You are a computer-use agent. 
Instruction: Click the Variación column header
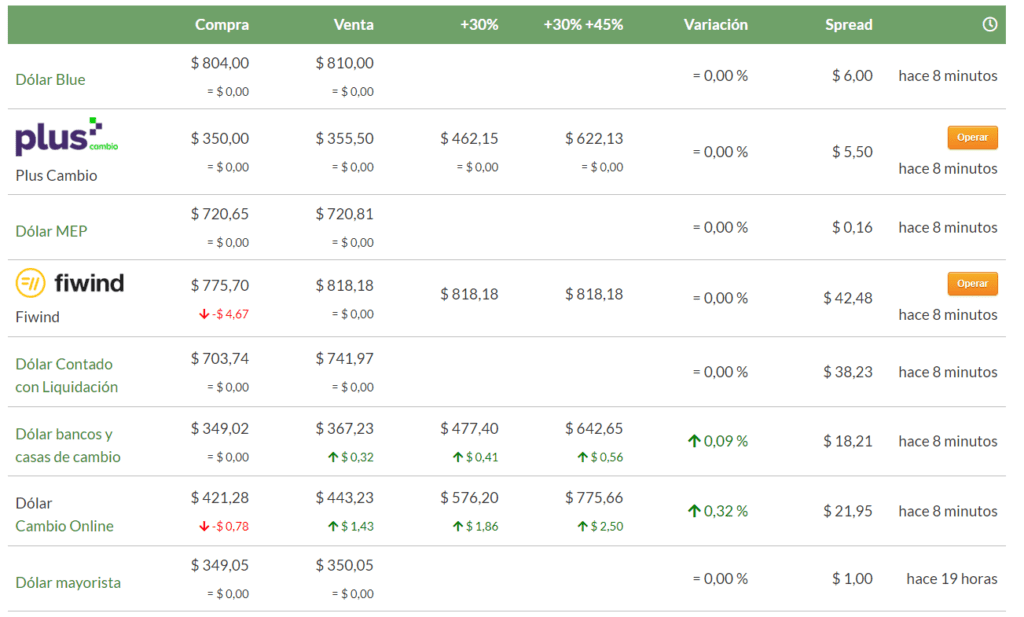coord(715,25)
